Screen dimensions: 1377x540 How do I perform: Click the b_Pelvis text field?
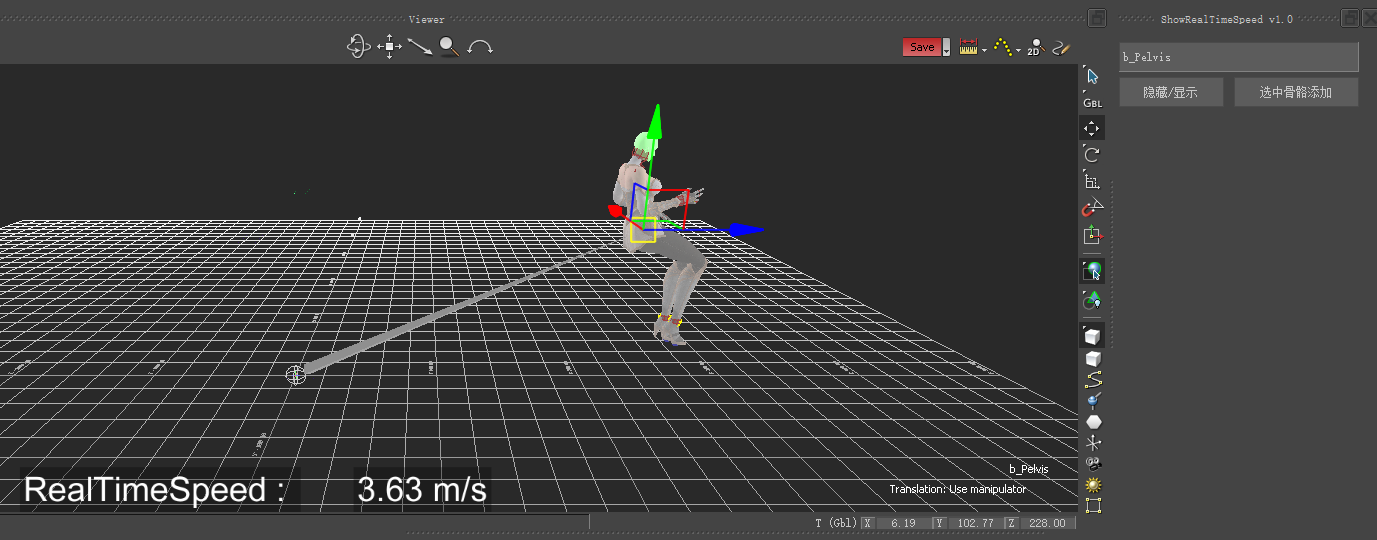tap(1238, 57)
